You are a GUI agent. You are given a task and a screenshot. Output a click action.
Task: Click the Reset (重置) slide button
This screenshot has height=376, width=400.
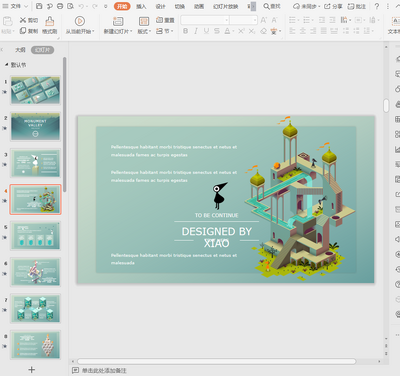tap(165, 20)
